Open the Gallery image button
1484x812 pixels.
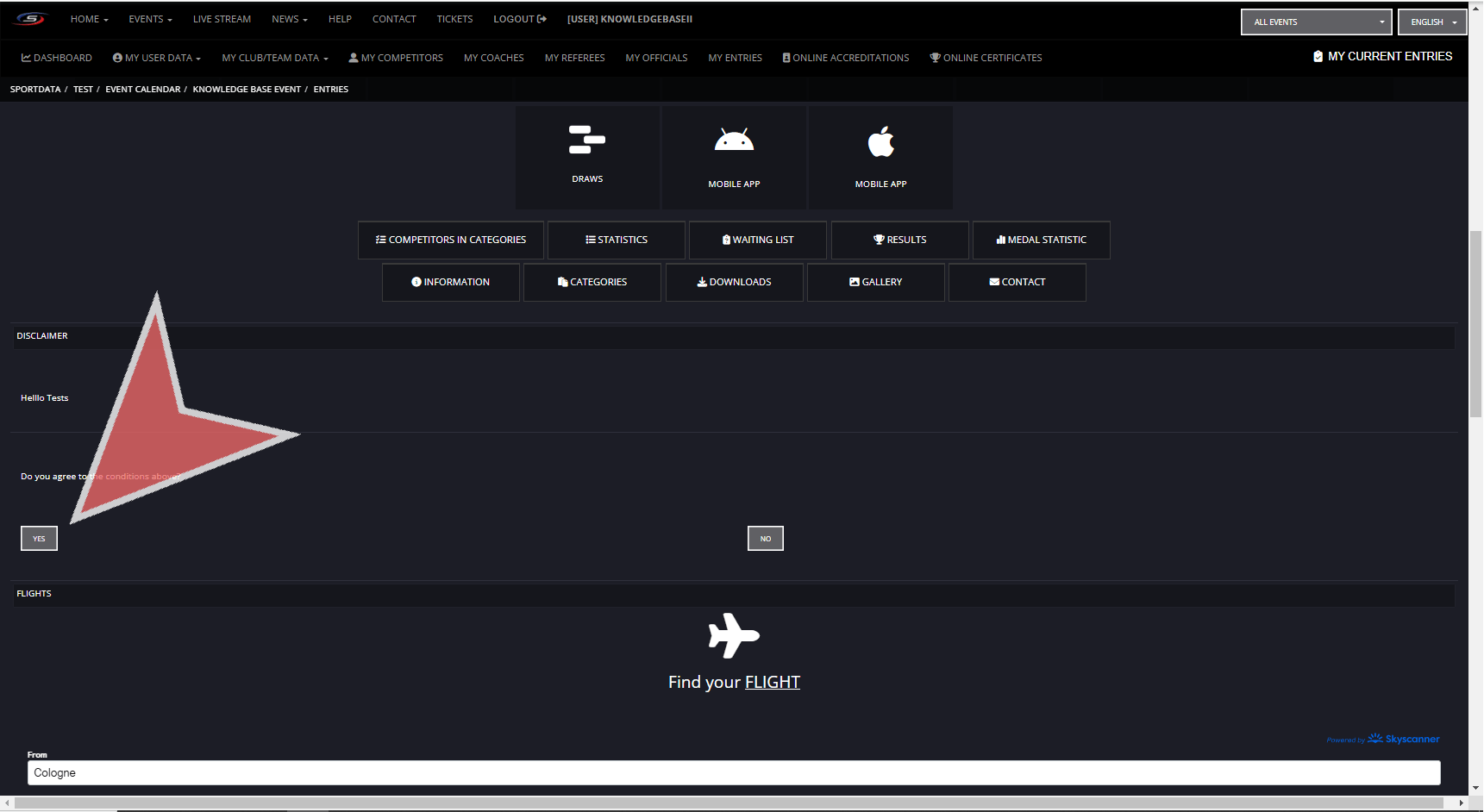875,282
